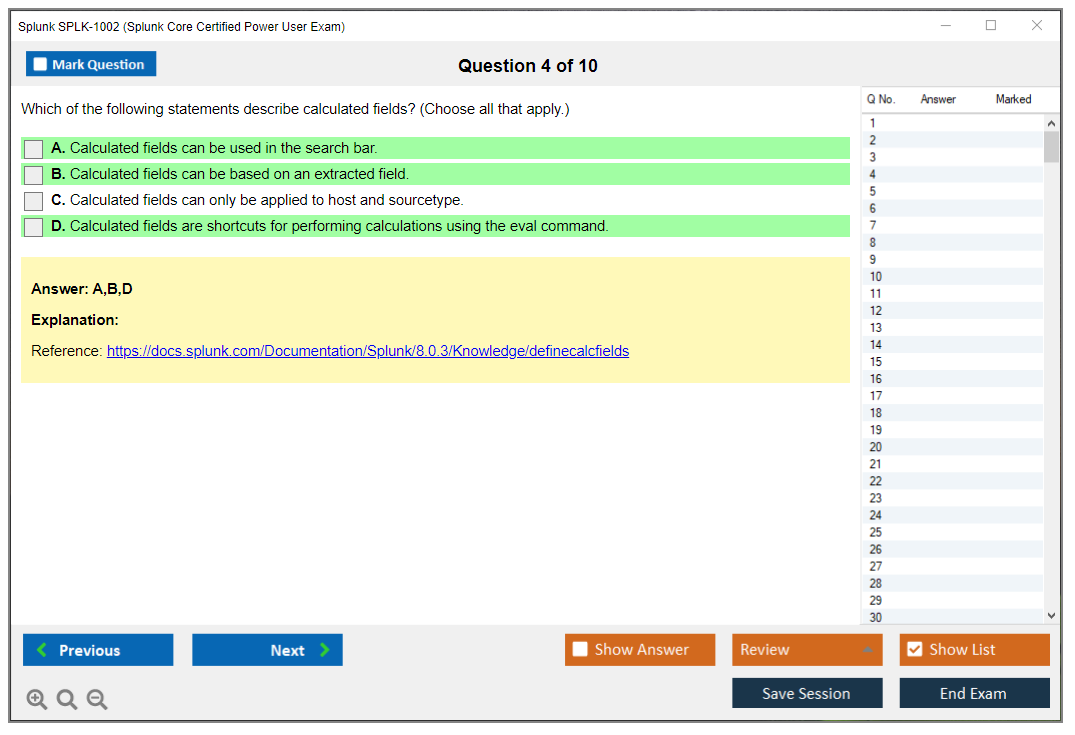Open the Splunk docs reference link
The image size is (1075, 735).
368,351
